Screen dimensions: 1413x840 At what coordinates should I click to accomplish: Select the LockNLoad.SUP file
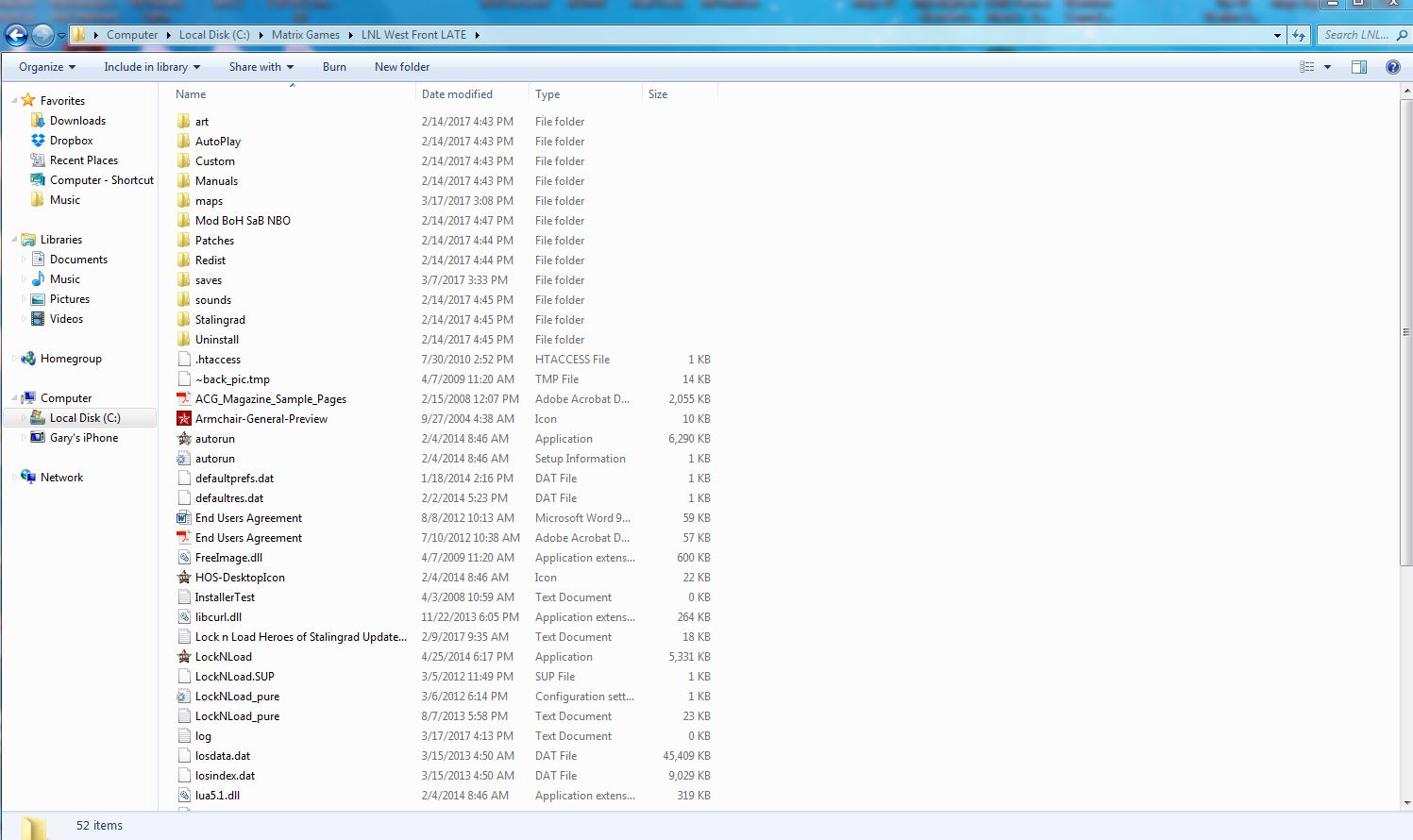(234, 677)
